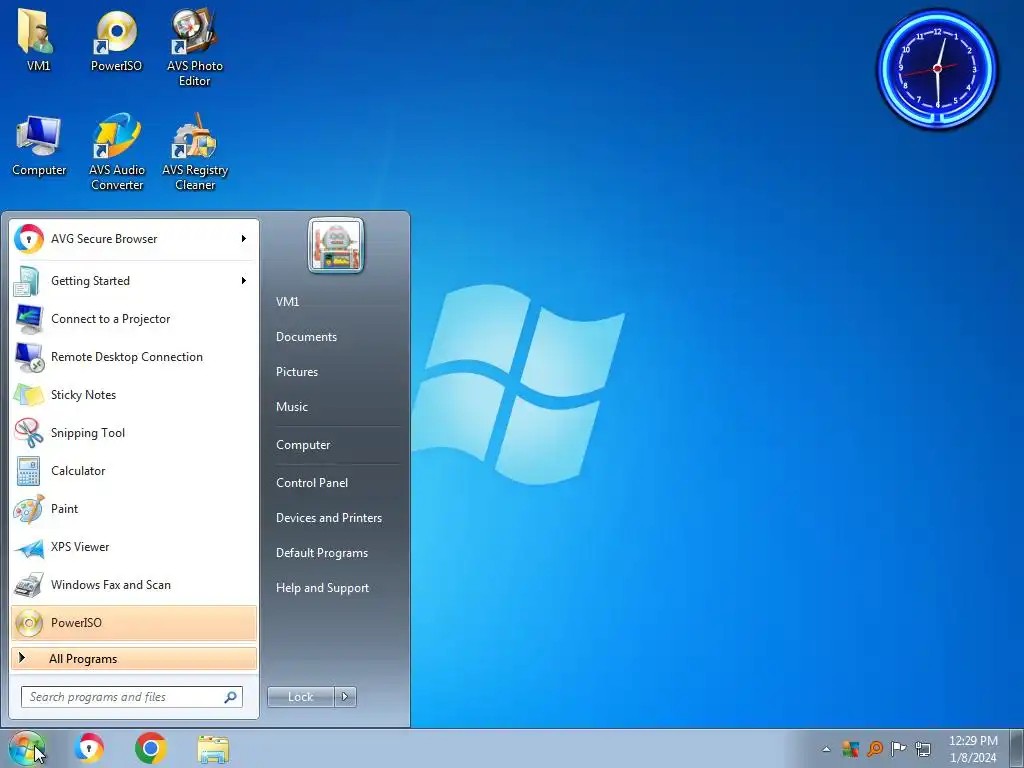
Task: Open AVG Secure Browser from Start menu
Action: 134,239
